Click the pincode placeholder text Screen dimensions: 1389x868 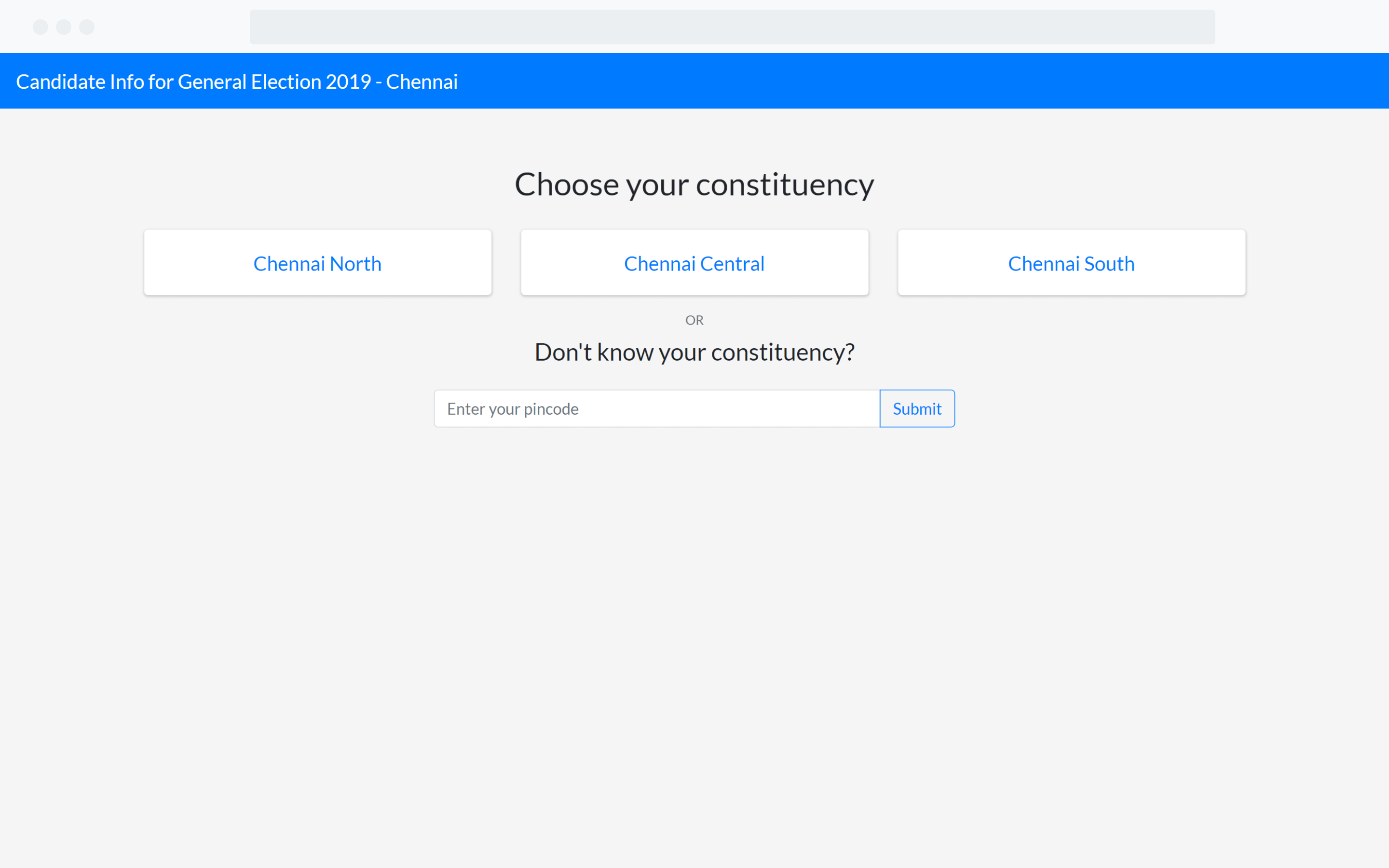(513, 409)
